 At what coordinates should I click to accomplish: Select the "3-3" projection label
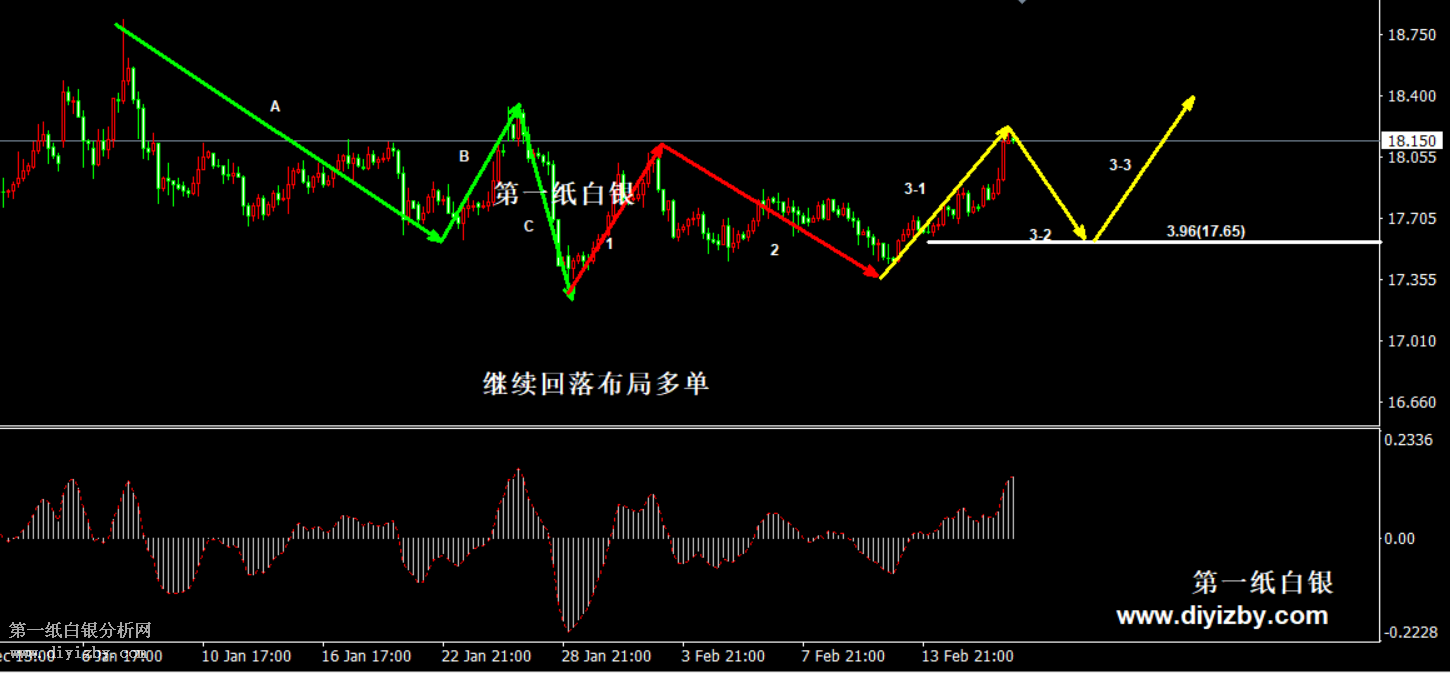pos(1120,165)
